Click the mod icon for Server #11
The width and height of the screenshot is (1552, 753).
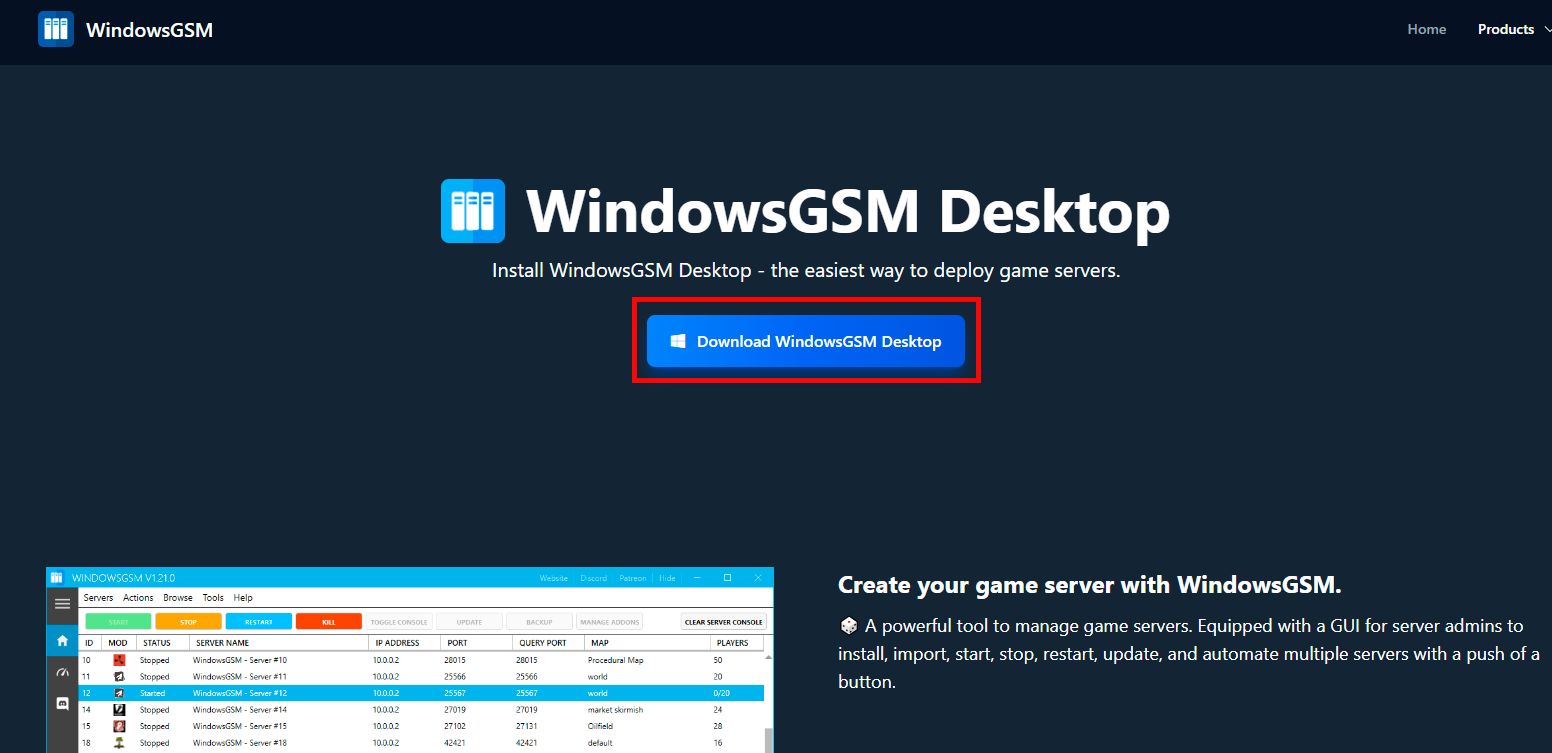click(119, 677)
